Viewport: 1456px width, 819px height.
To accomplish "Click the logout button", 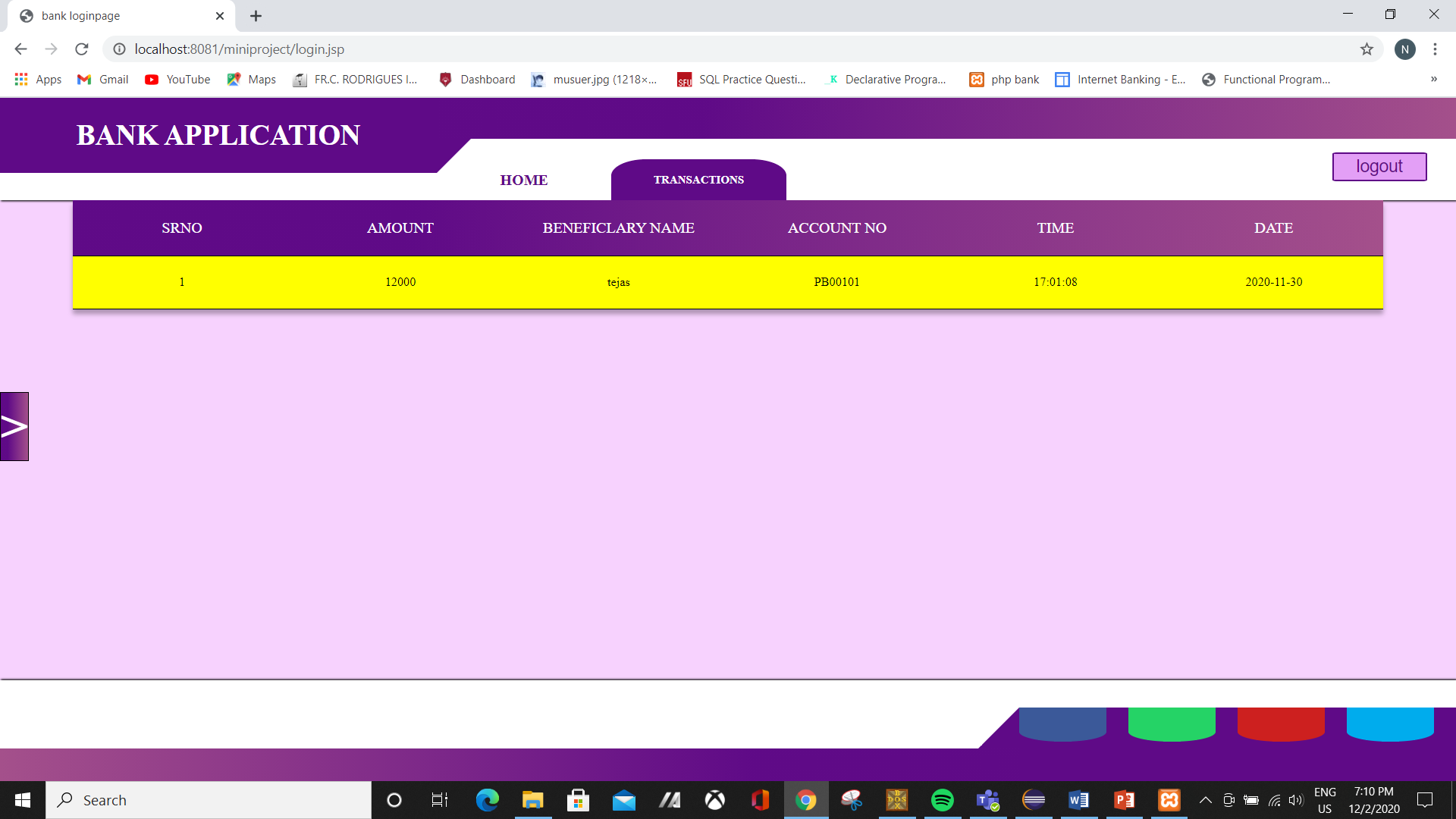I will click(x=1379, y=166).
